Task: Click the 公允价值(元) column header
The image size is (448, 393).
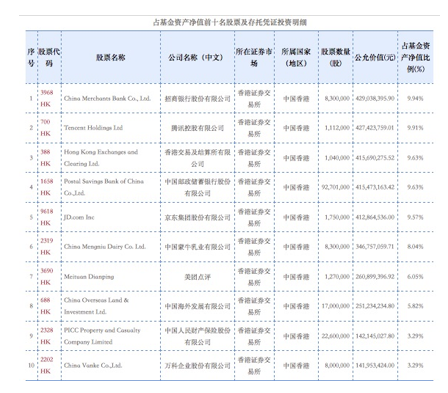Action: [375, 57]
